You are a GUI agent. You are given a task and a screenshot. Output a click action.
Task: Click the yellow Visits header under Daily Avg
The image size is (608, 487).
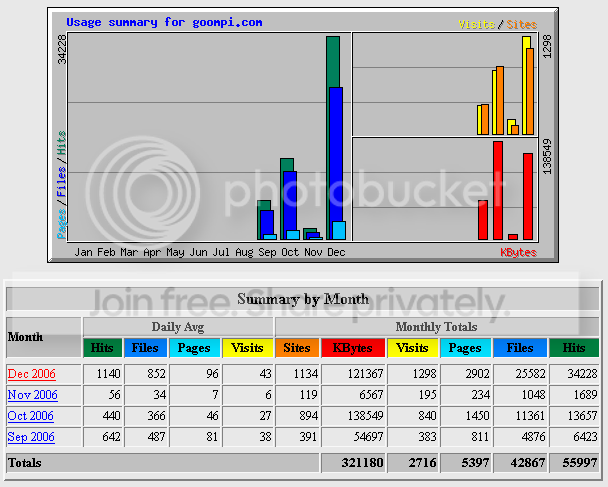[247, 348]
